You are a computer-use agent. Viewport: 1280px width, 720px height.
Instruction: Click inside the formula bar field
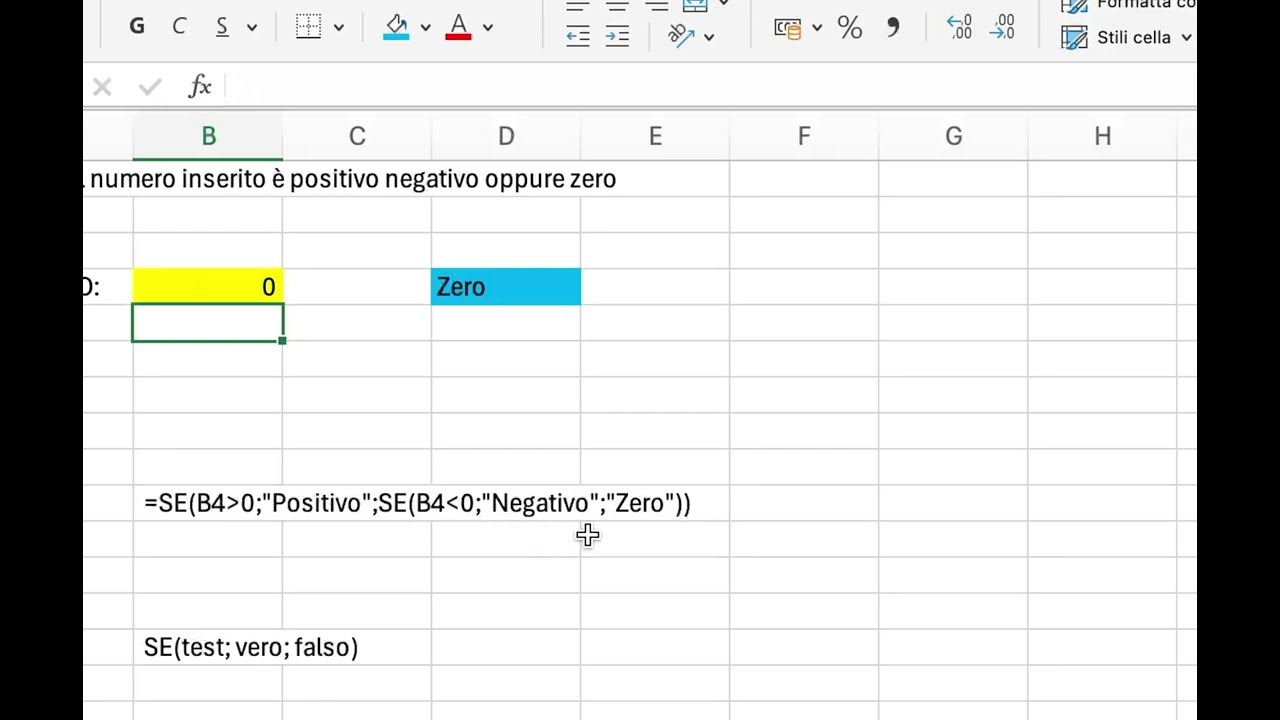710,87
